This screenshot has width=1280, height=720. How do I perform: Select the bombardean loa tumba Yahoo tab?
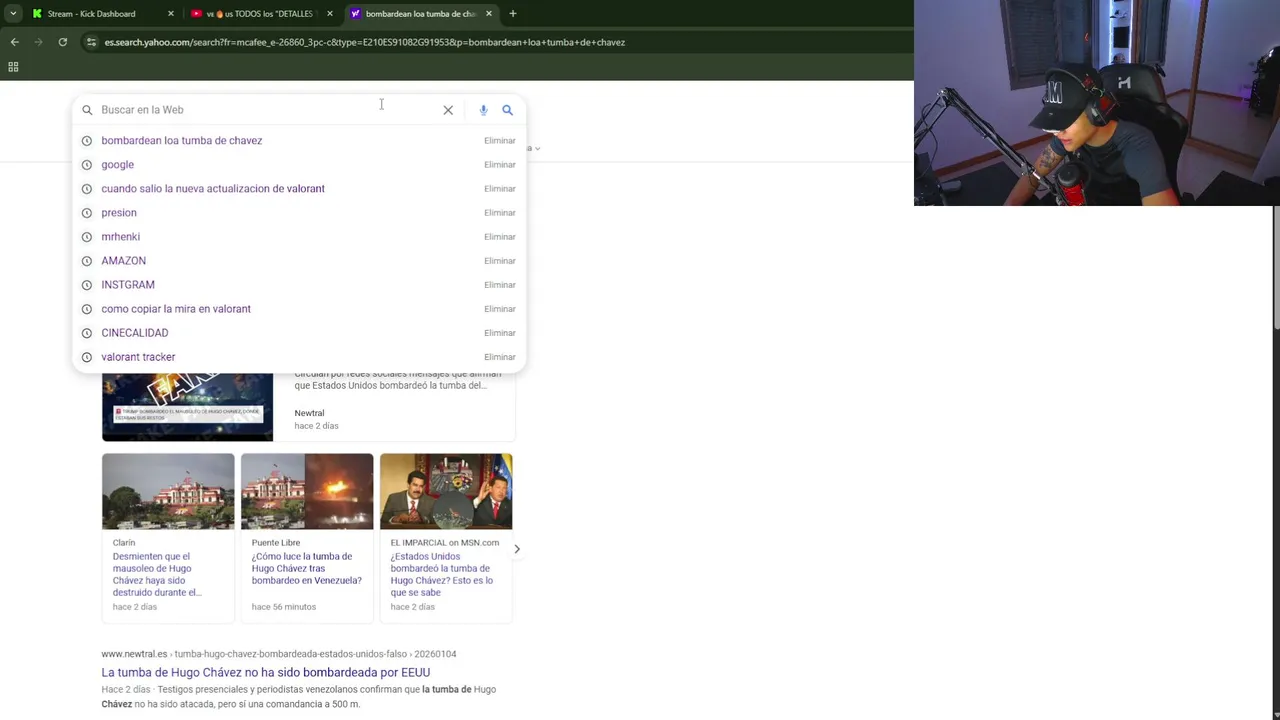[x=420, y=14]
